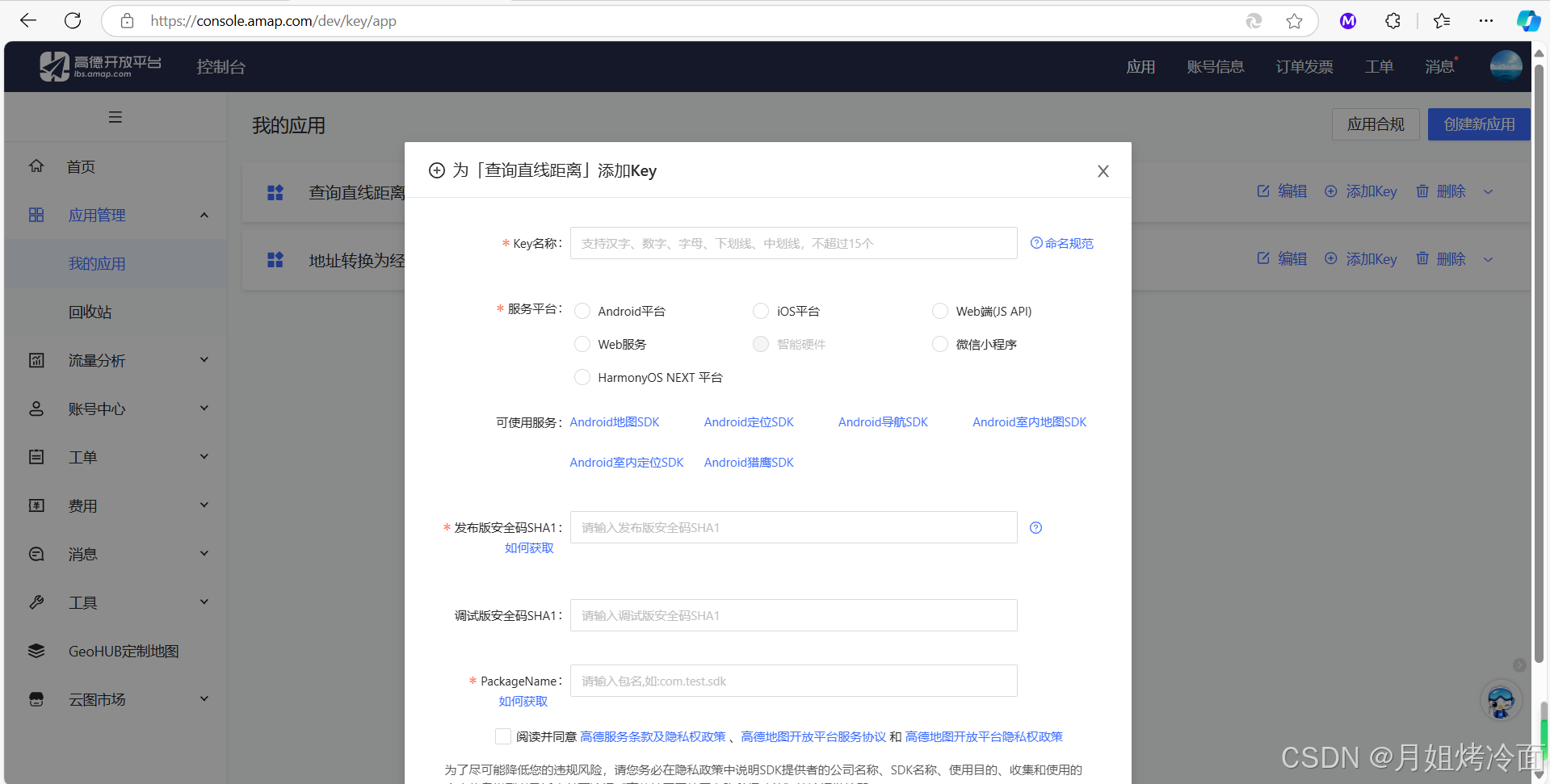The height and width of the screenshot is (784, 1550).
Task: Click the sidebar hamburger collapse icon
Action: pos(115,117)
